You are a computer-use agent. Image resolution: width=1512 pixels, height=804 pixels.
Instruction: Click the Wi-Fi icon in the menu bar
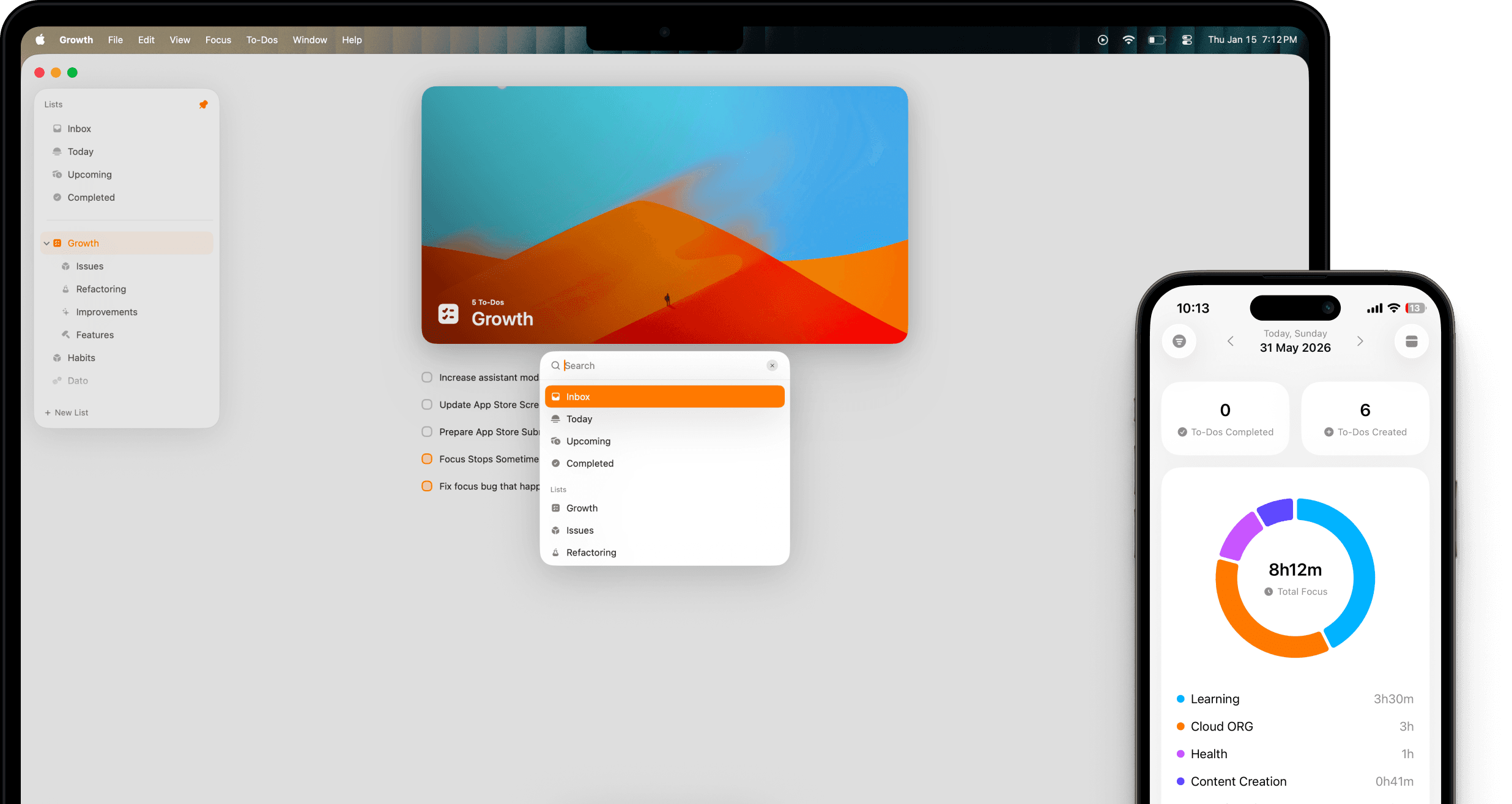(x=1128, y=40)
